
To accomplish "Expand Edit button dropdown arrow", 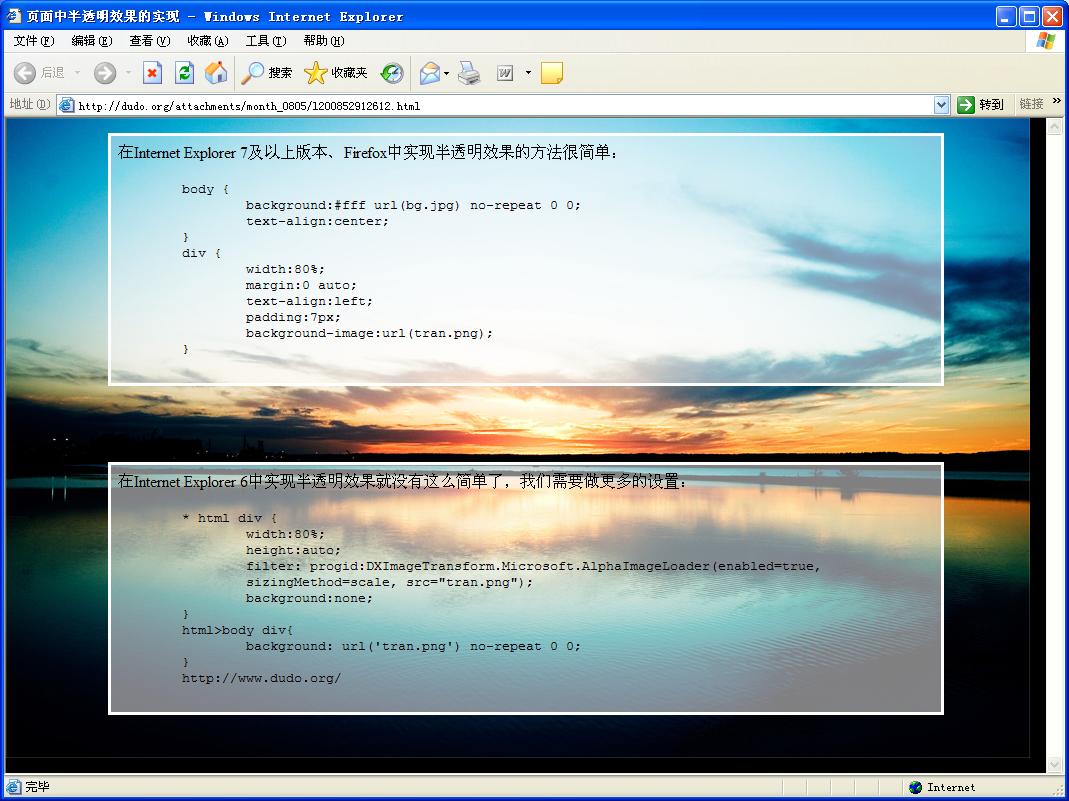I will pyautogui.click(x=528, y=73).
